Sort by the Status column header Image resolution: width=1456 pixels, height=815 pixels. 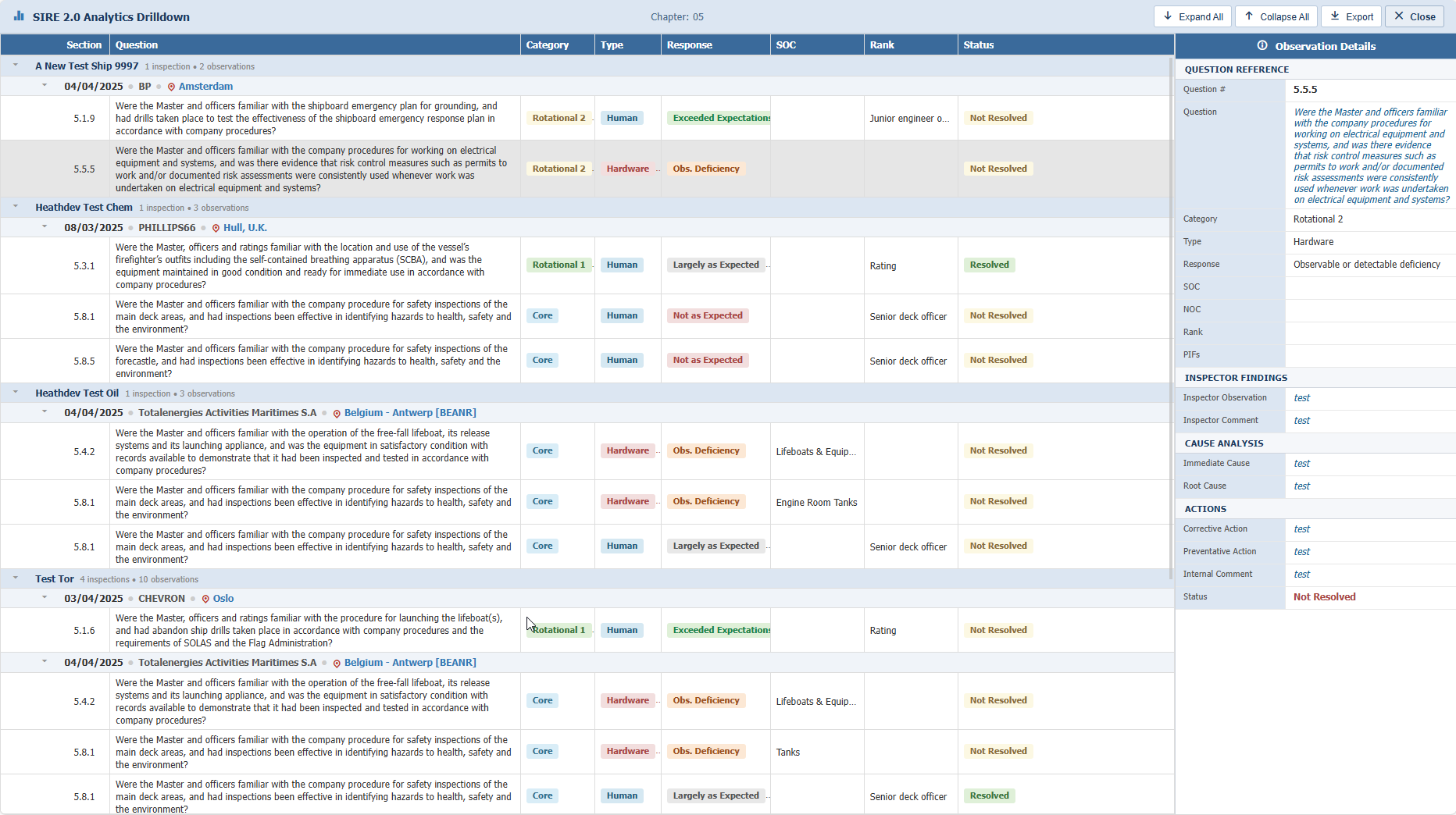(x=979, y=45)
